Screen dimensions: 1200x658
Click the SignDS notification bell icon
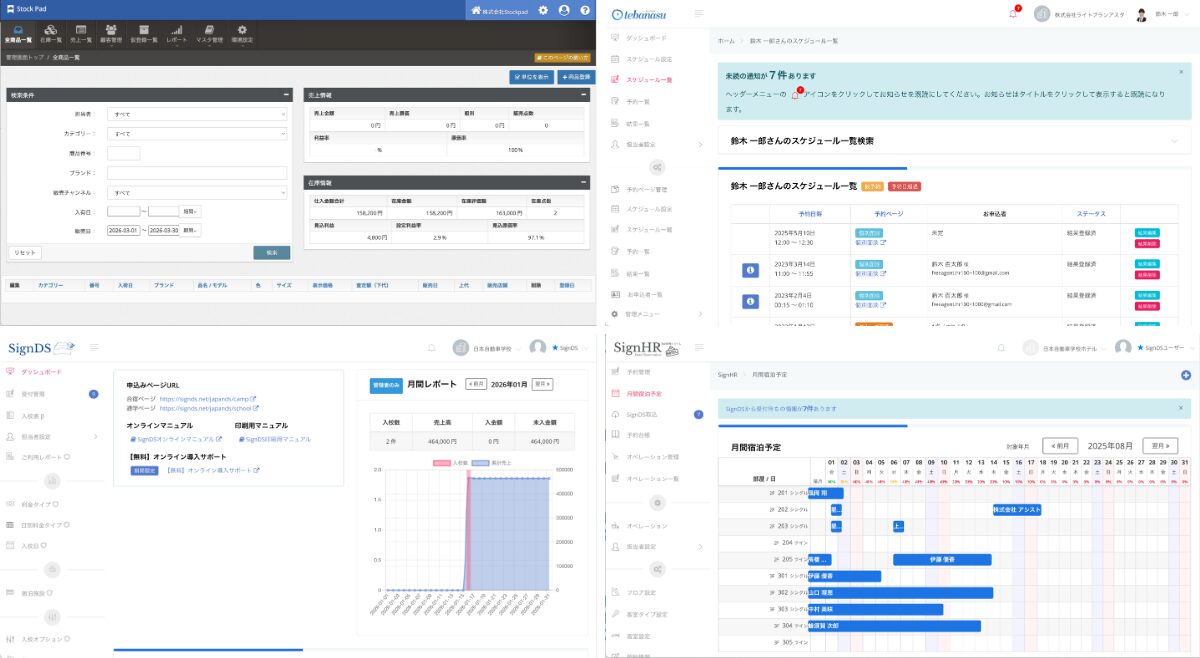(432, 348)
